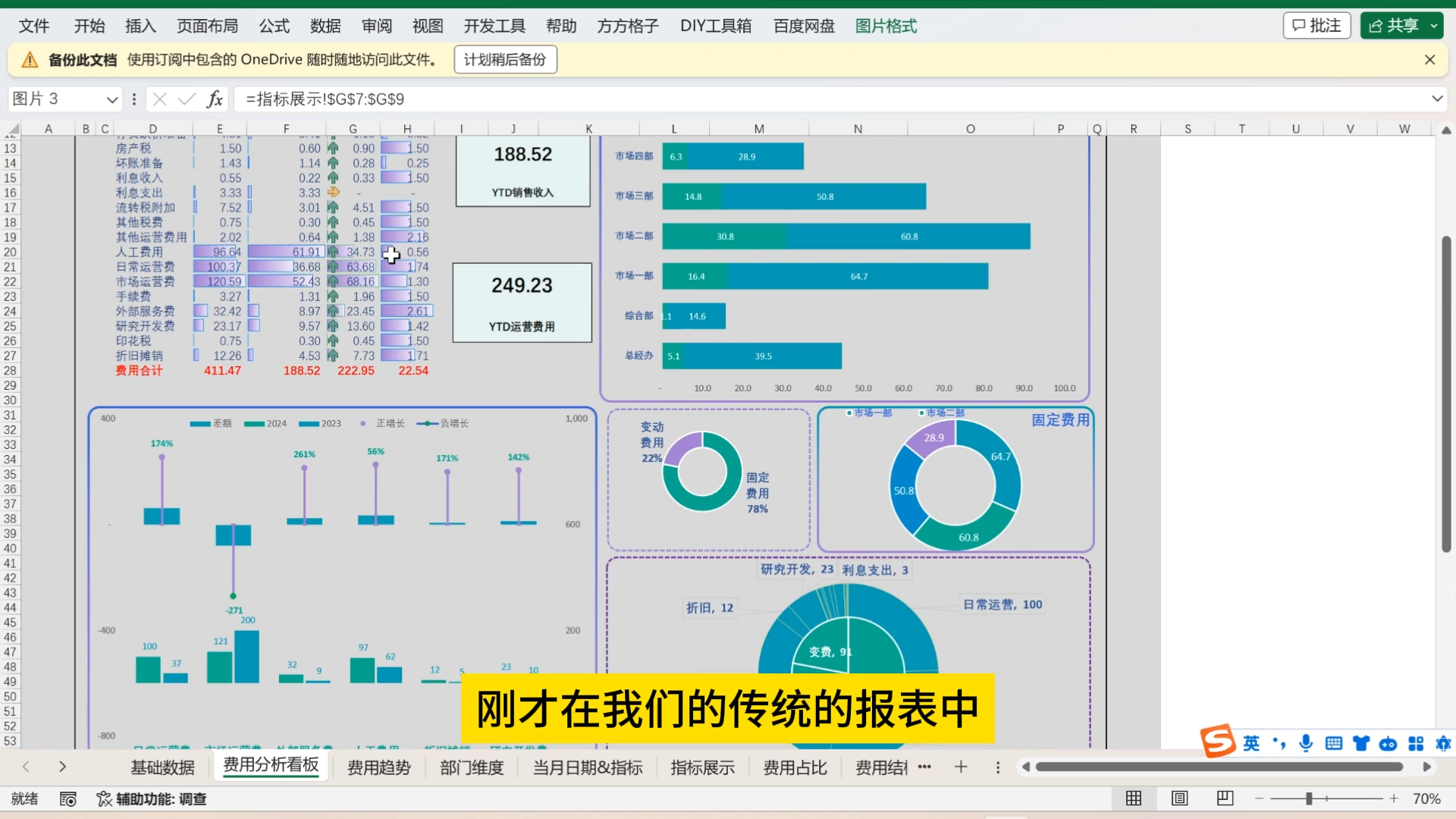Open the 审阅 ribbon tab

[377, 26]
